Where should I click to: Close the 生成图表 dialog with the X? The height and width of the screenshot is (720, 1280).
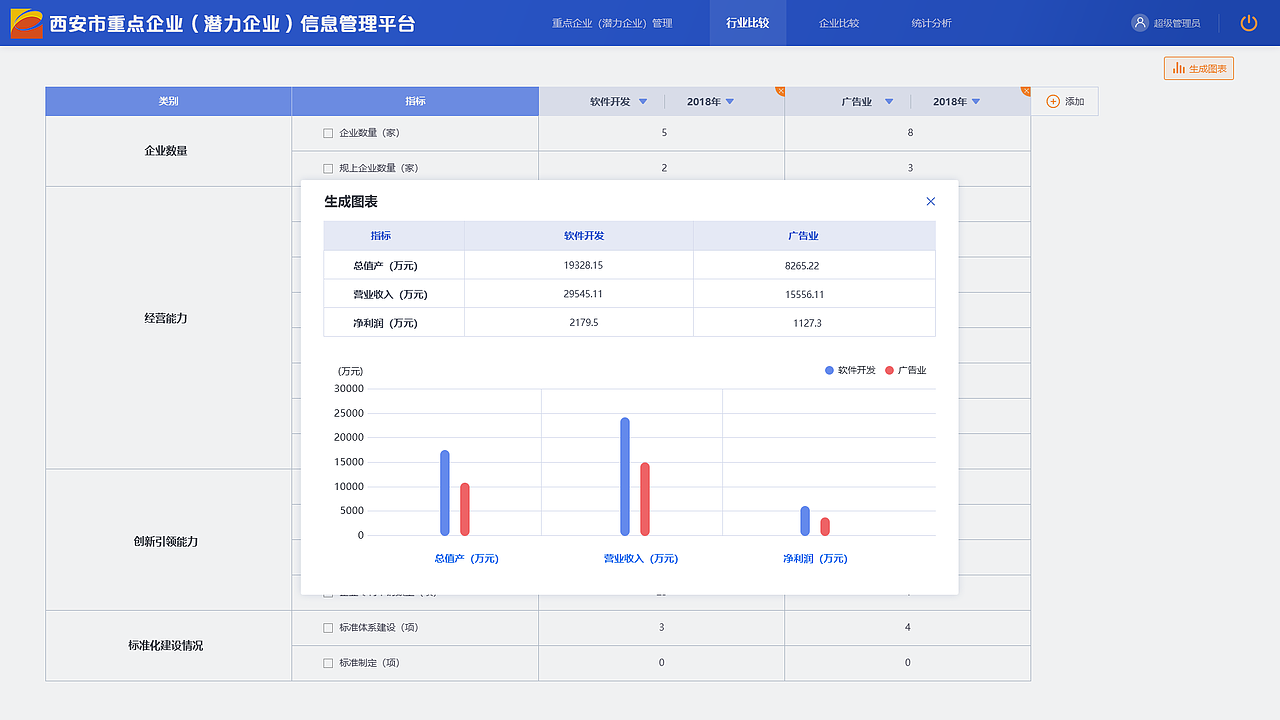[x=930, y=200]
